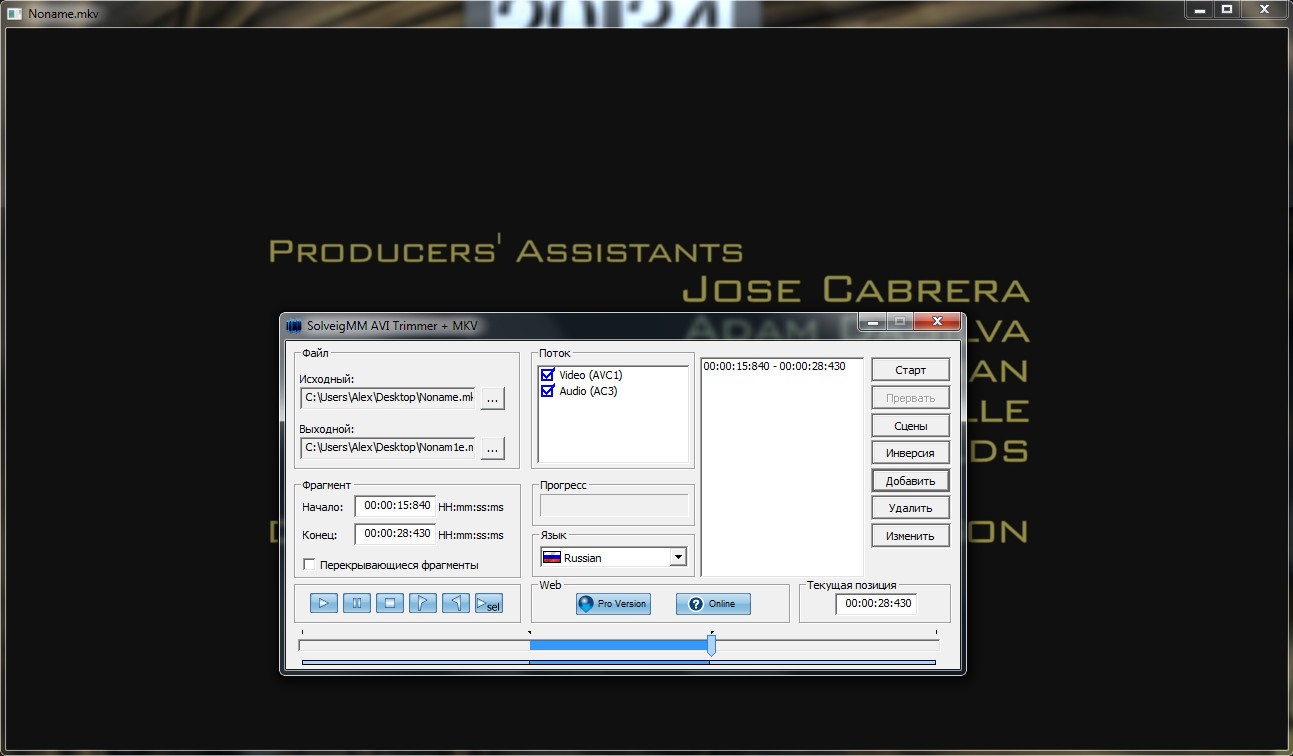Screen dimensions: 1293x756
Task: Set the fragment end marker flag
Action: click(456, 603)
